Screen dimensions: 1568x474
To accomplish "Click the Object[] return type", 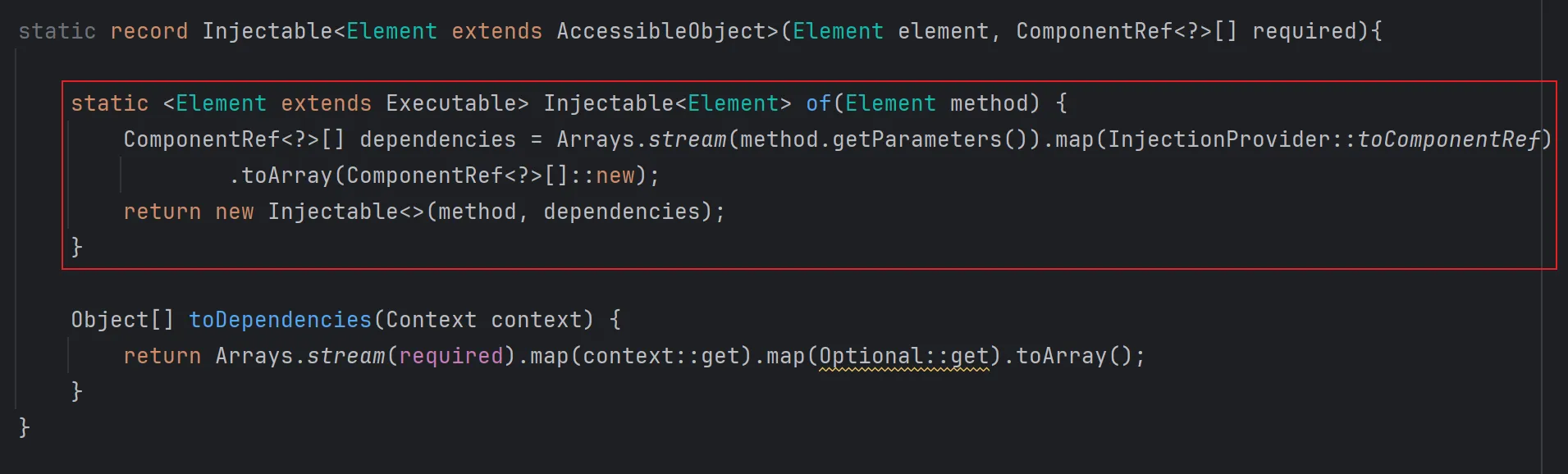I will pos(122,320).
